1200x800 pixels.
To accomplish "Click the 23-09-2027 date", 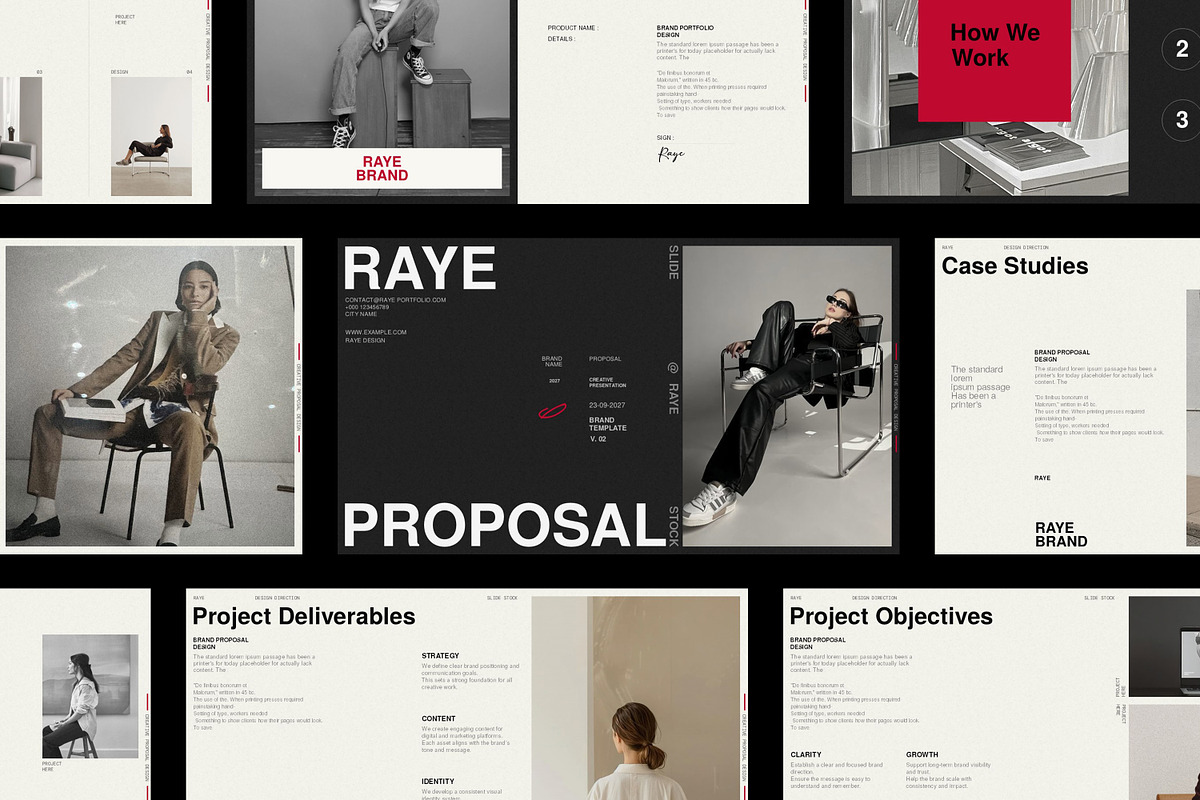I will (x=607, y=405).
